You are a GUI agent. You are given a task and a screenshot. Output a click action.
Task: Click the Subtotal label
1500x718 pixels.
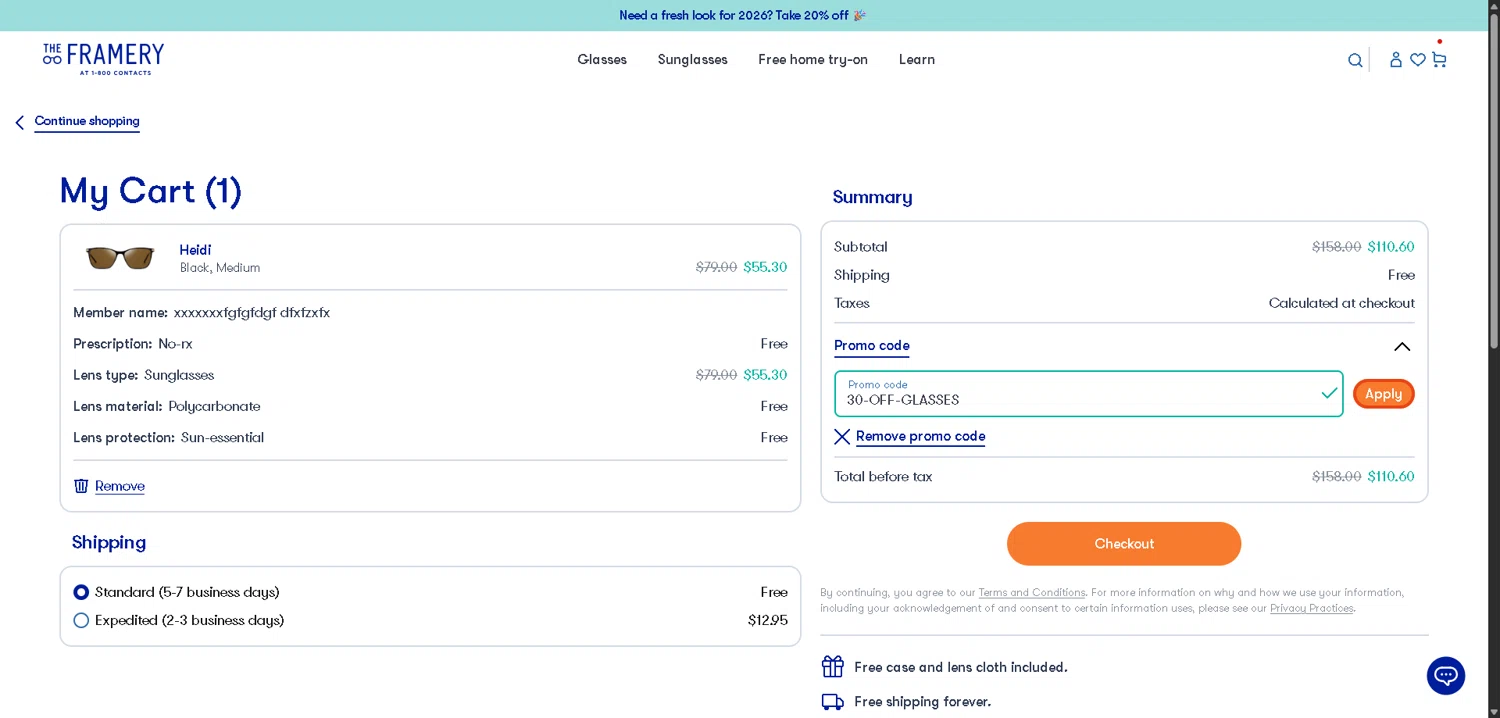tap(861, 247)
